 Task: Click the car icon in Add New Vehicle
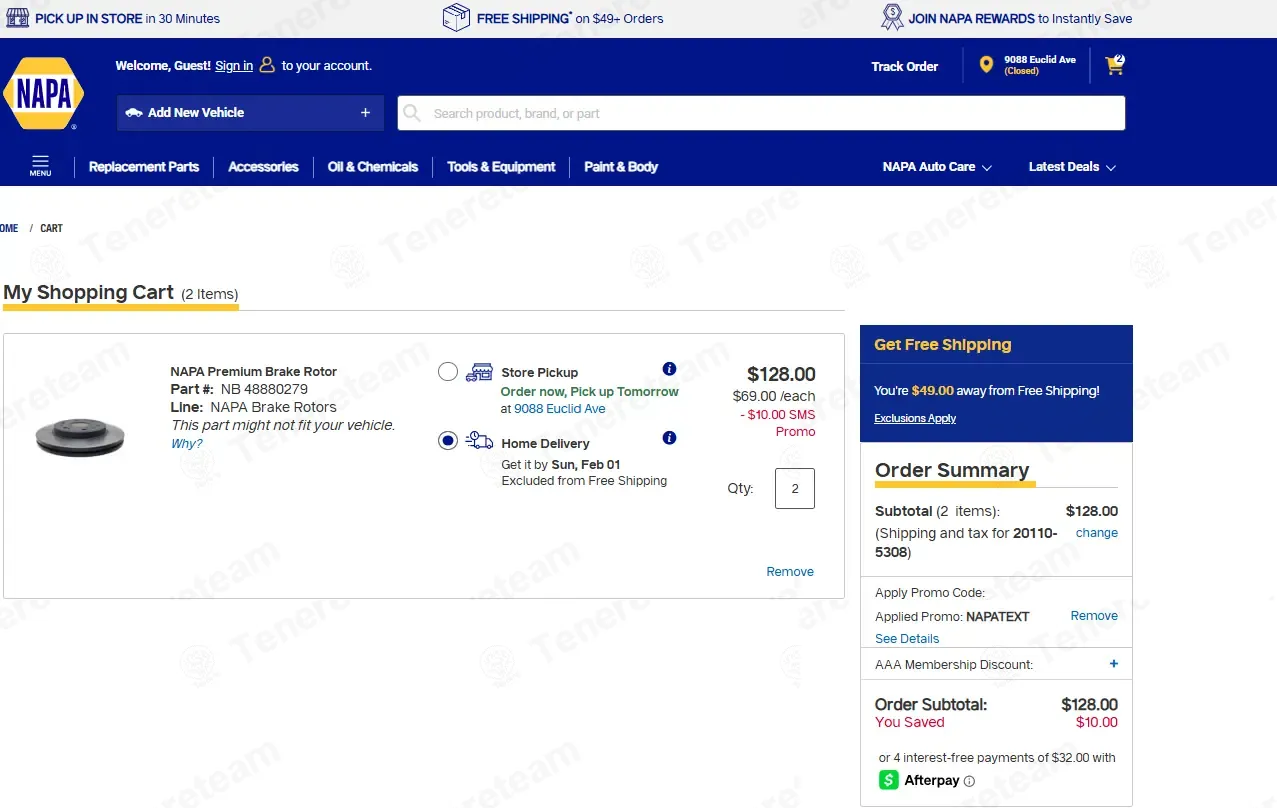coord(133,113)
